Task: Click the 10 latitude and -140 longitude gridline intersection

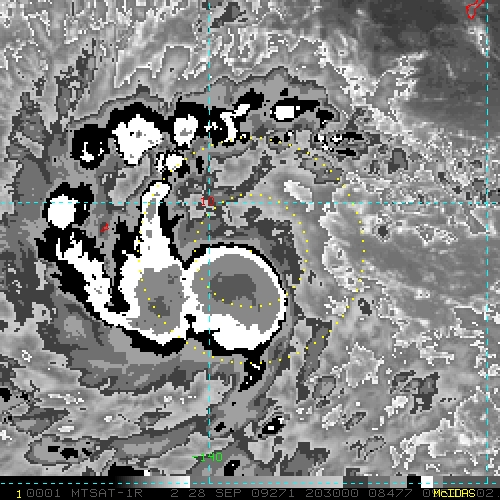Action: pos(209,203)
